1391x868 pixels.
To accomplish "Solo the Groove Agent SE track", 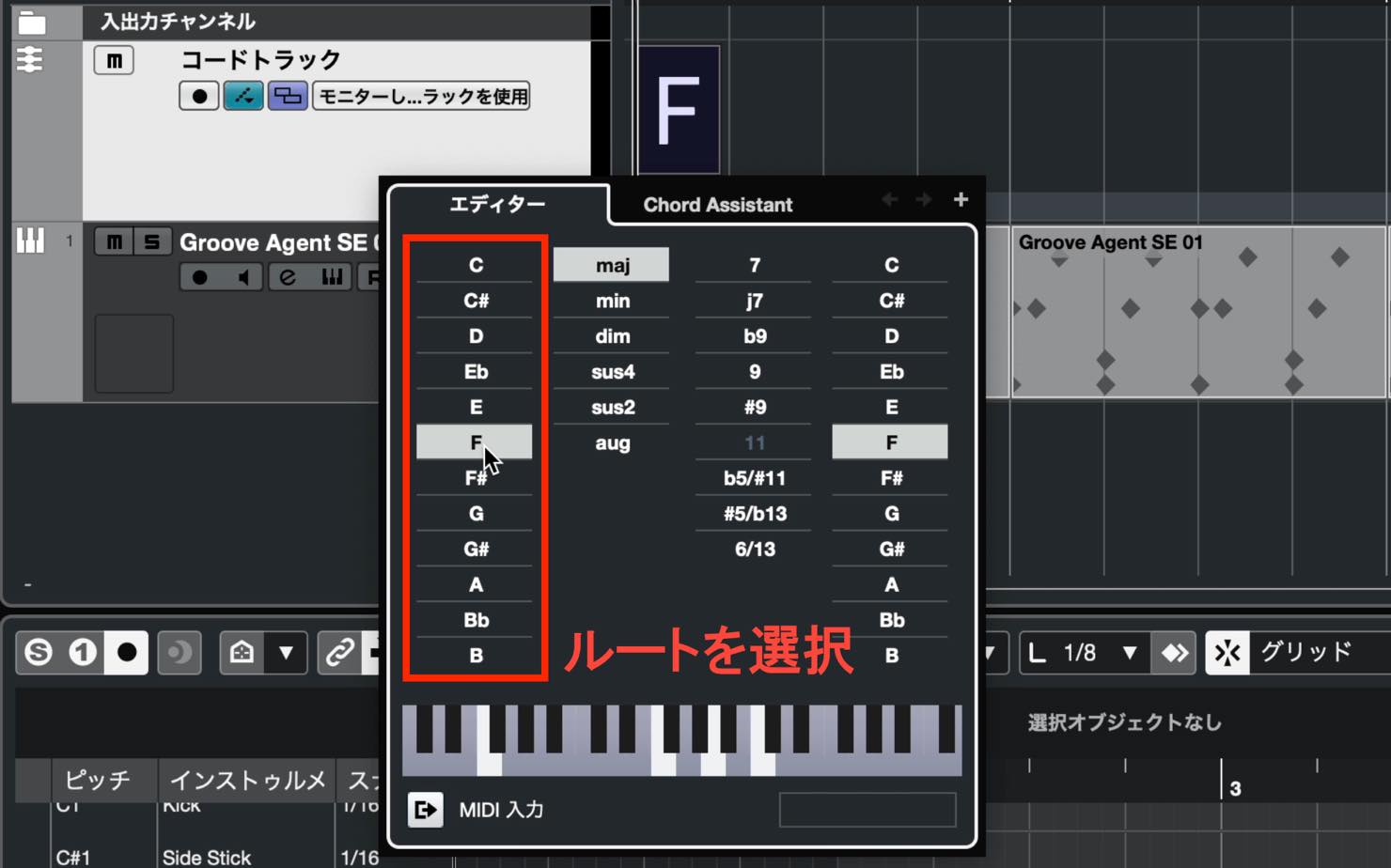I will coord(151,242).
